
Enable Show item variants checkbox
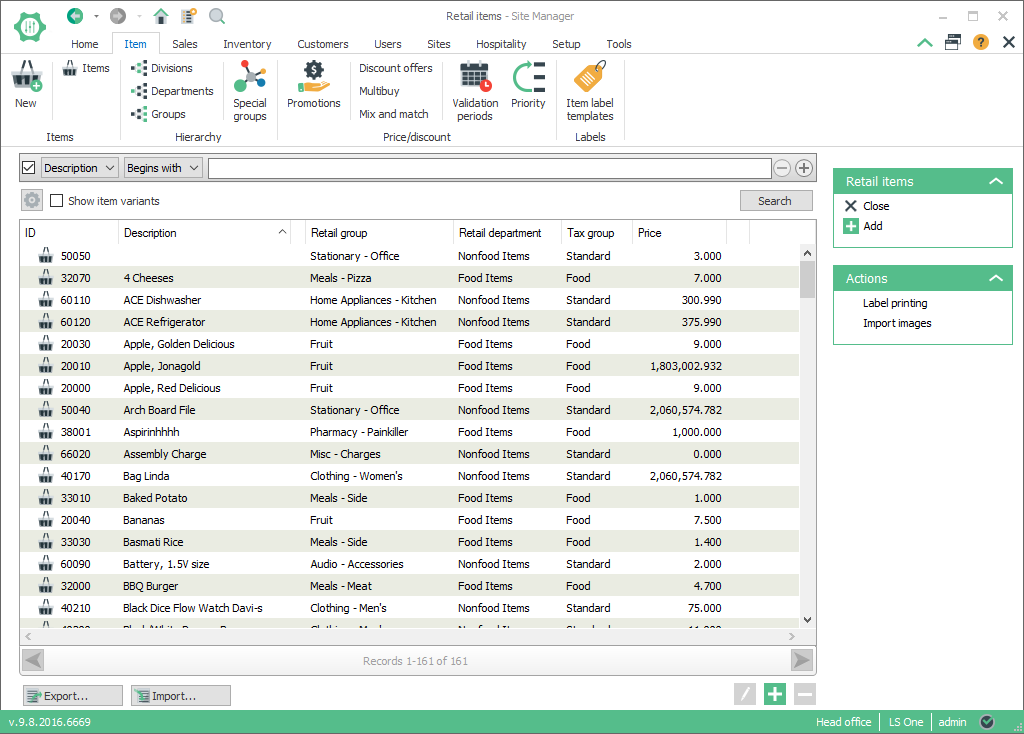coord(57,201)
